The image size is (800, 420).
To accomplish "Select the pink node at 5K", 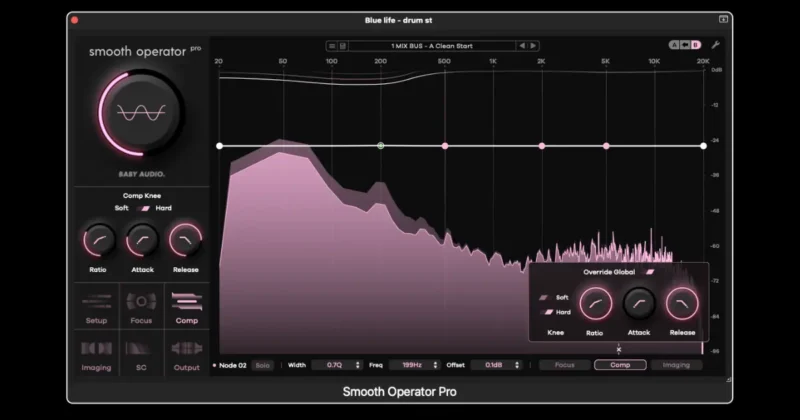I will point(606,146).
